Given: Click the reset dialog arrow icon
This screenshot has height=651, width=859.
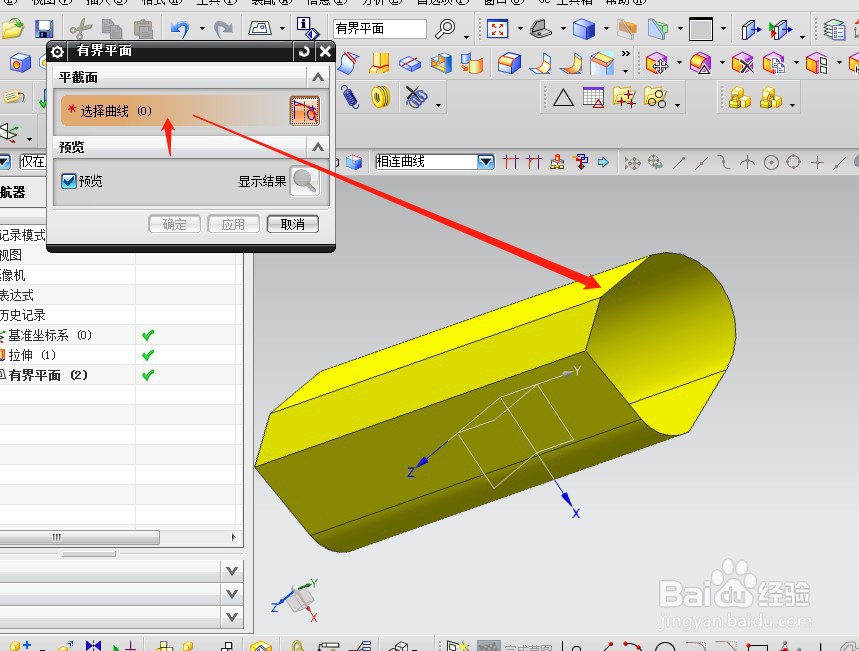Looking at the screenshot, I should tap(303, 52).
